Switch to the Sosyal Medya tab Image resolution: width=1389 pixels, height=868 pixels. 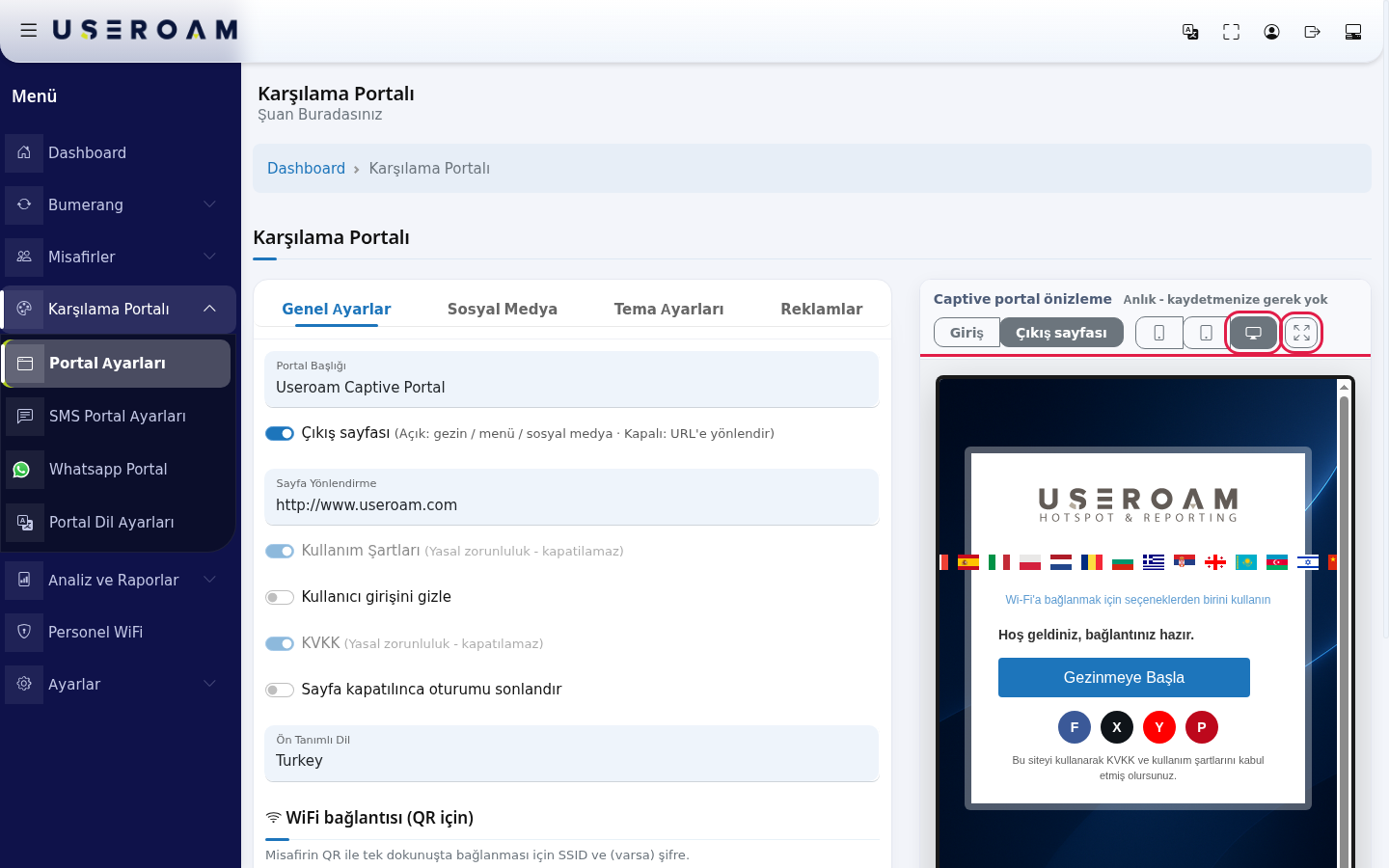[503, 310]
